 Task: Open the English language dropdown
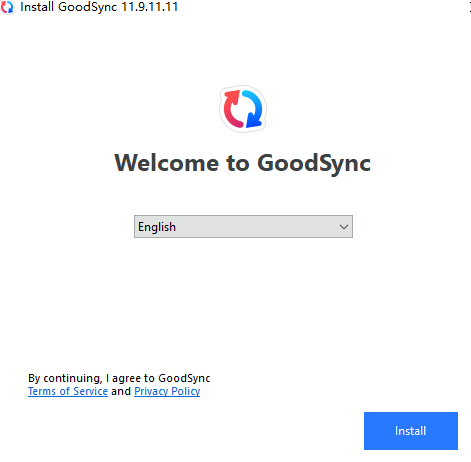coord(243,227)
